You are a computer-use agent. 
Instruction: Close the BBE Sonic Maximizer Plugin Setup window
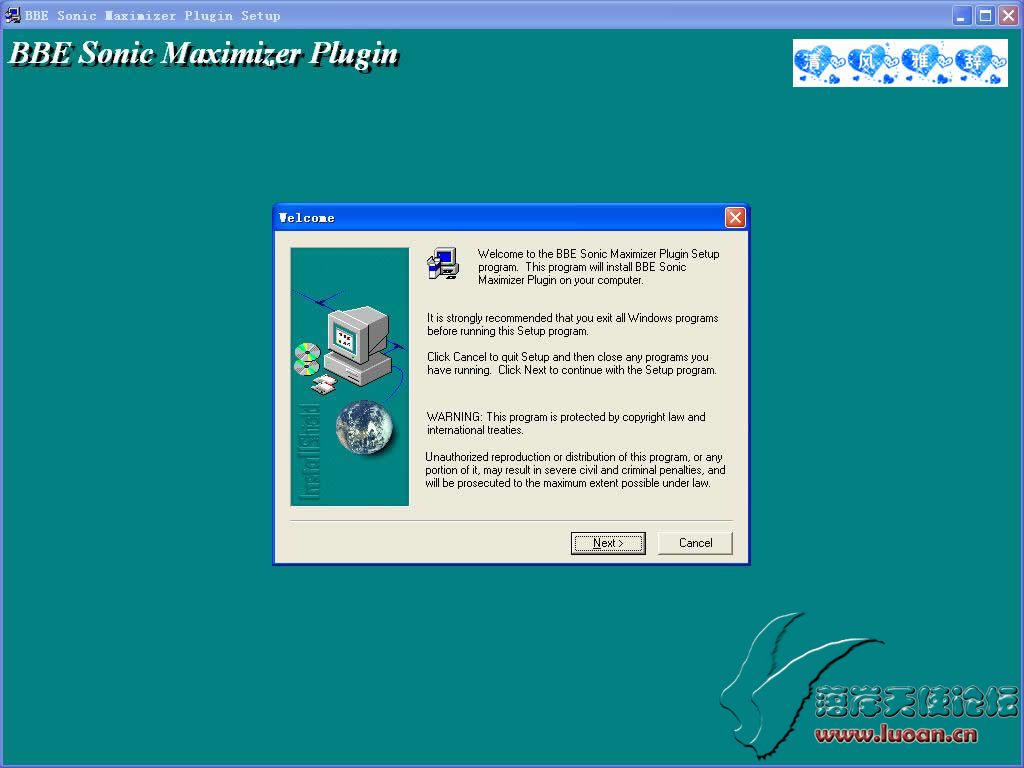click(1008, 15)
